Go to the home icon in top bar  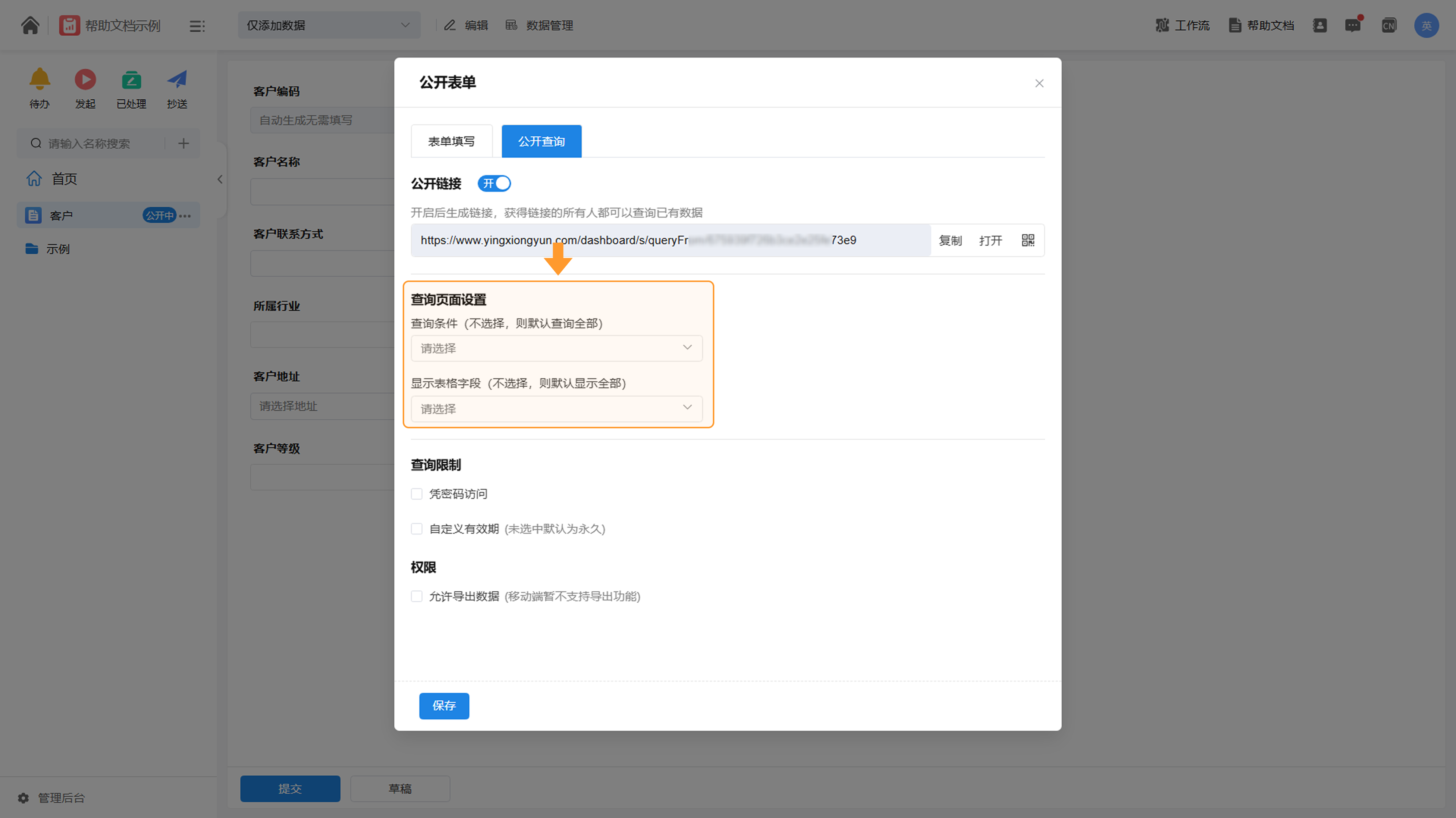[30, 25]
